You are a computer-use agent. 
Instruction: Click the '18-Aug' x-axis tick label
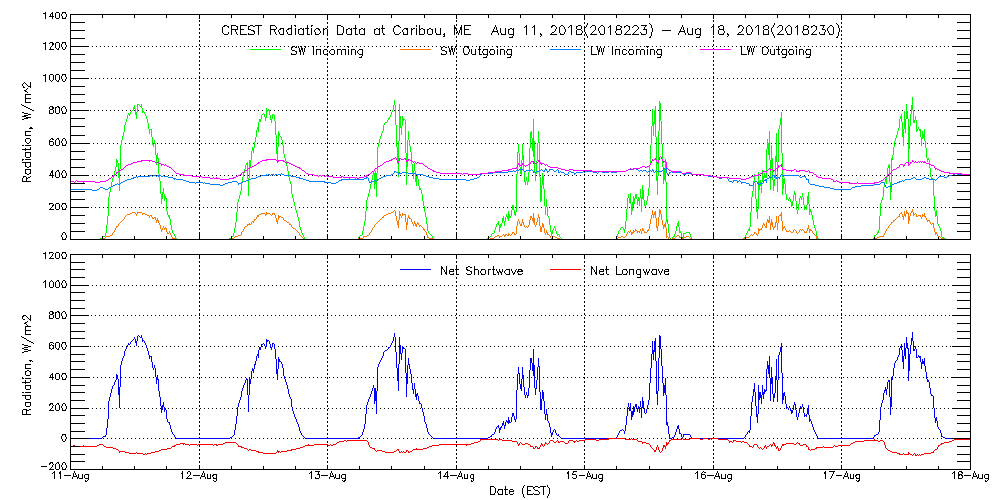tap(969, 478)
